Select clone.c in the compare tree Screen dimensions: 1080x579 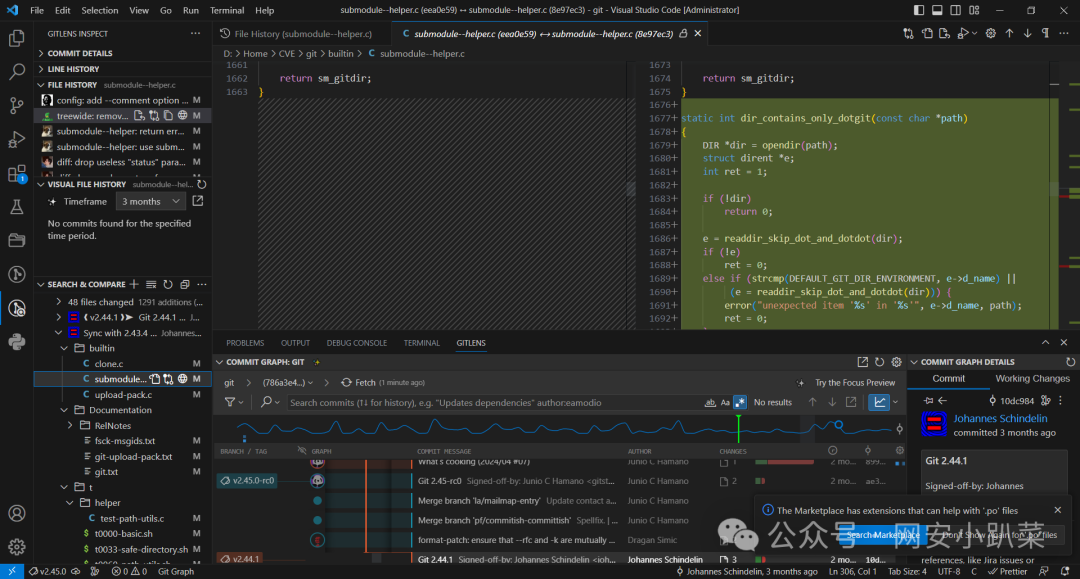[108, 364]
